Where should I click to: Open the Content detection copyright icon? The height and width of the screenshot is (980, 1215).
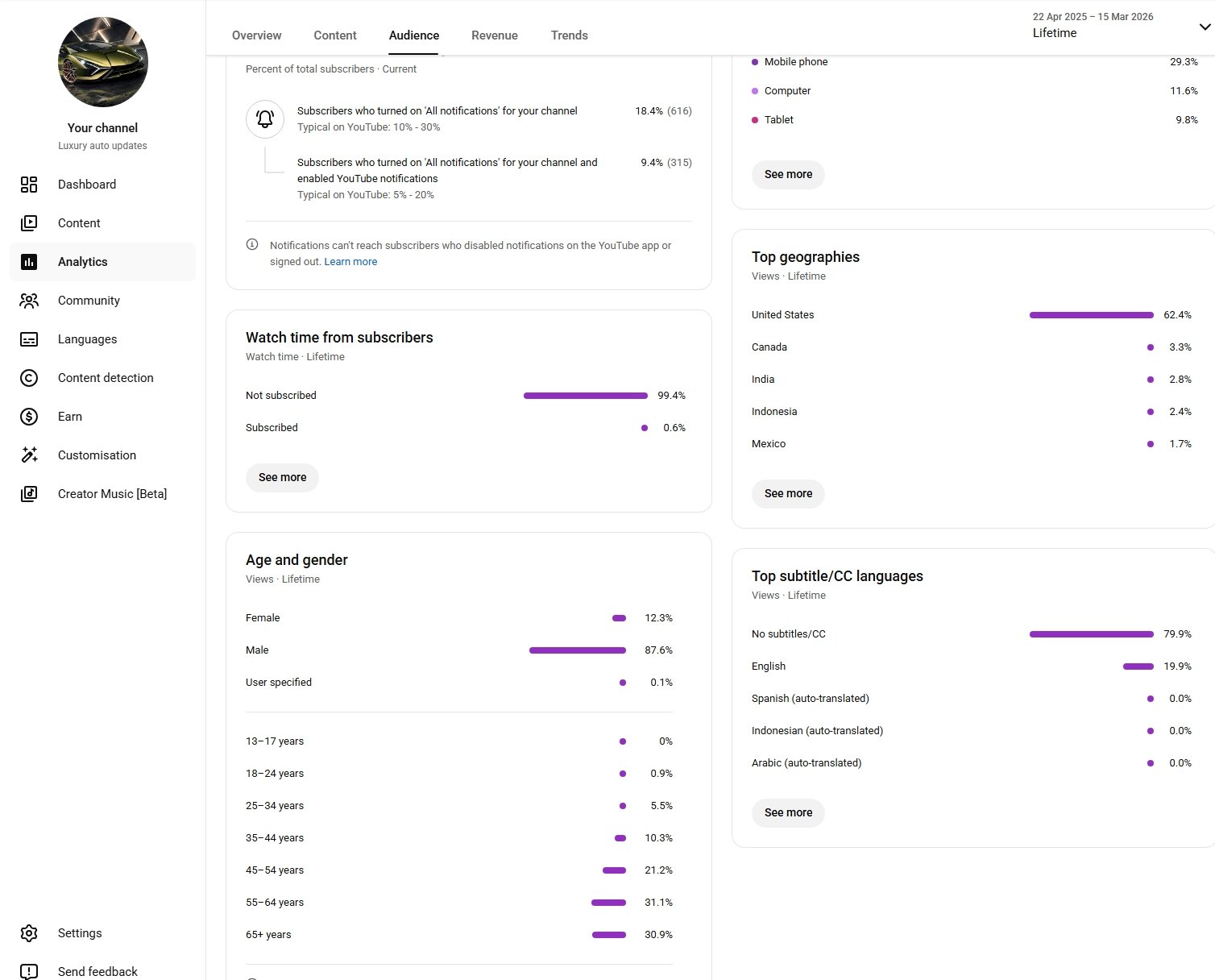[29, 378]
